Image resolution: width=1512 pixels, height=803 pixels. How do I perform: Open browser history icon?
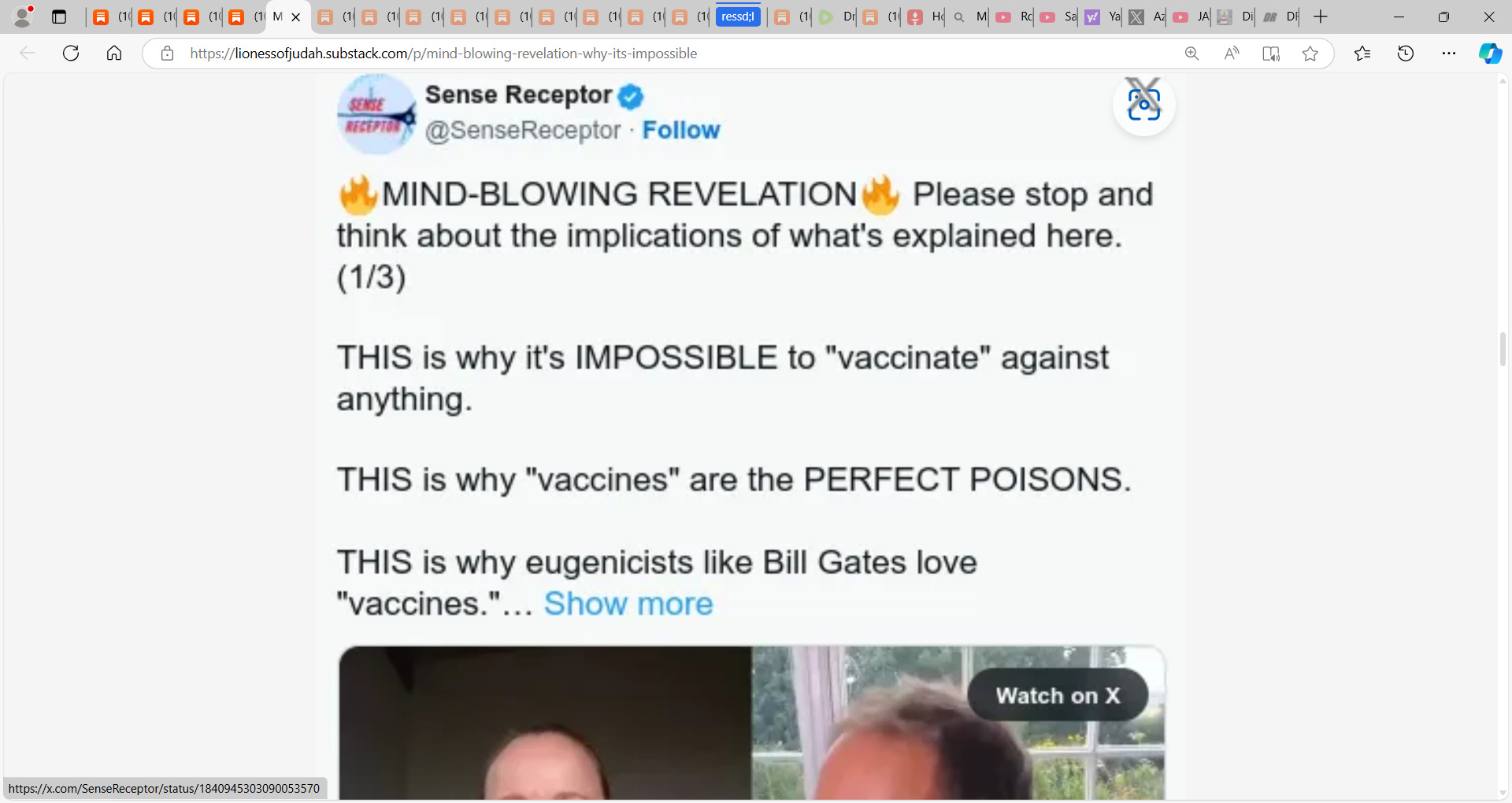tap(1406, 54)
